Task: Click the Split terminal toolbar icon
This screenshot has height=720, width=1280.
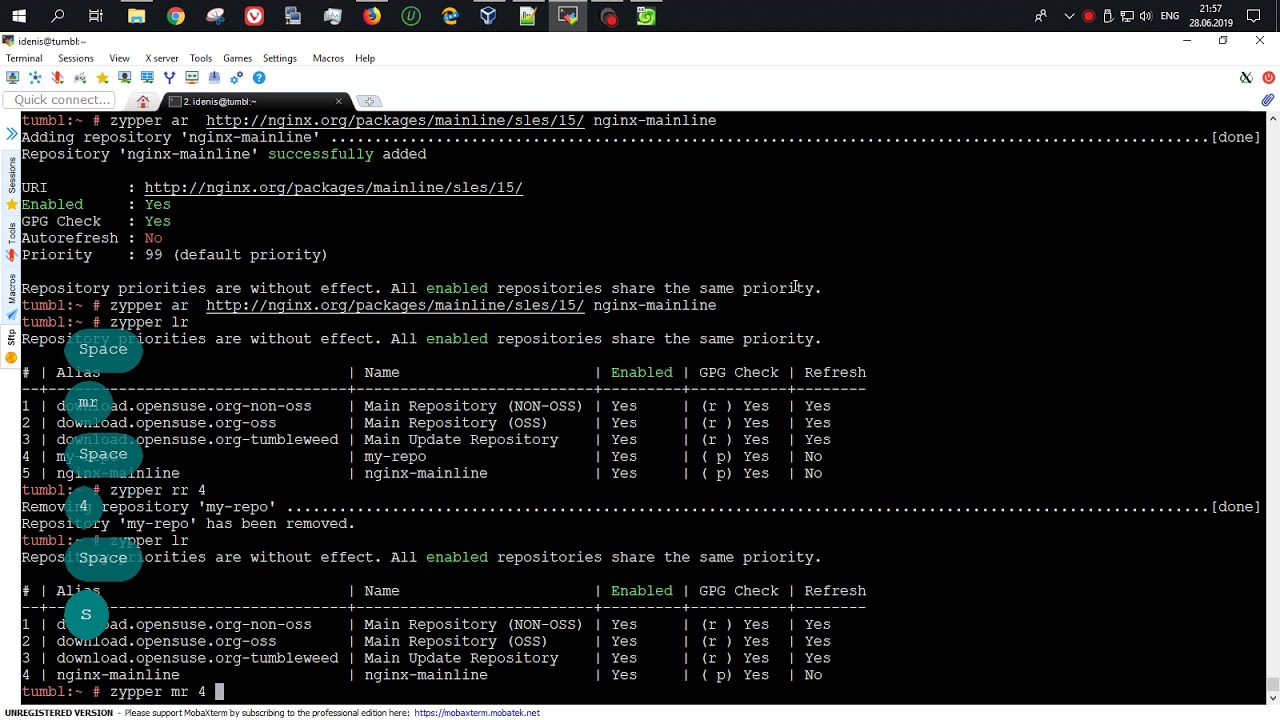Action: pyautogui.click(x=147, y=78)
